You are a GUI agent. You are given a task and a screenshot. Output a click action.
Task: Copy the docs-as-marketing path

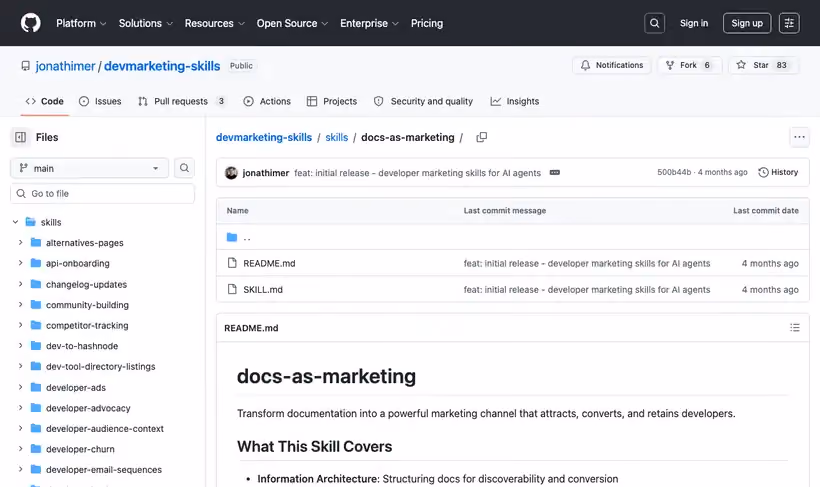[x=482, y=137]
